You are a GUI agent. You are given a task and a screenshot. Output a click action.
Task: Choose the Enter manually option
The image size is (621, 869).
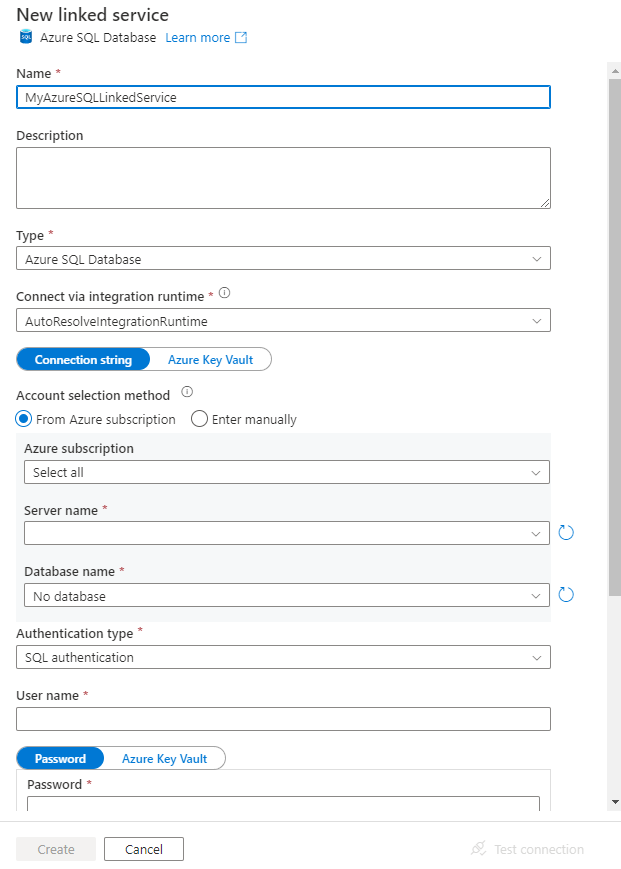point(198,419)
